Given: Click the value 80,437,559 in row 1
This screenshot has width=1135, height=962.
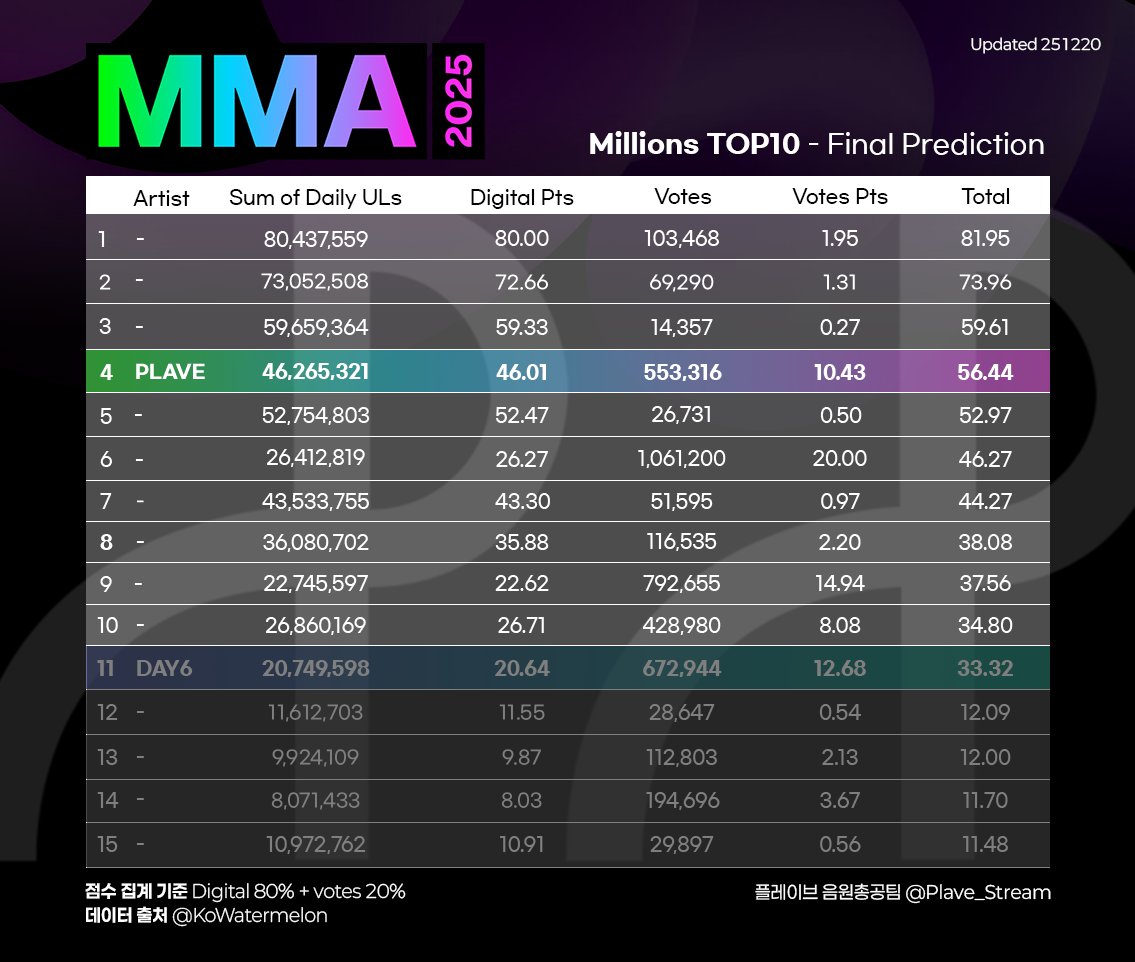Looking at the screenshot, I should point(316,239).
